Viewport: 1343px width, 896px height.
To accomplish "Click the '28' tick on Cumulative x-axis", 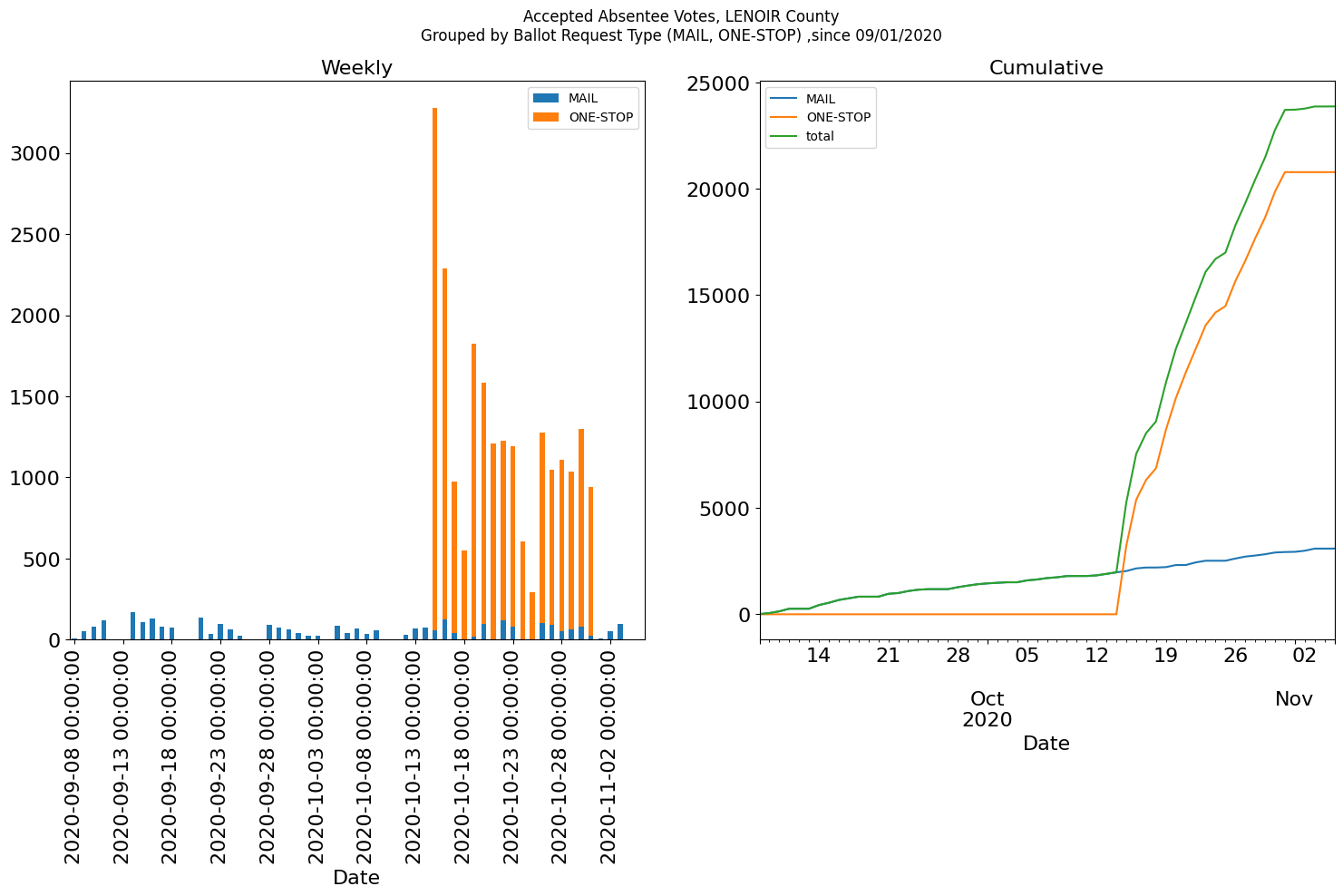I will click(x=958, y=655).
